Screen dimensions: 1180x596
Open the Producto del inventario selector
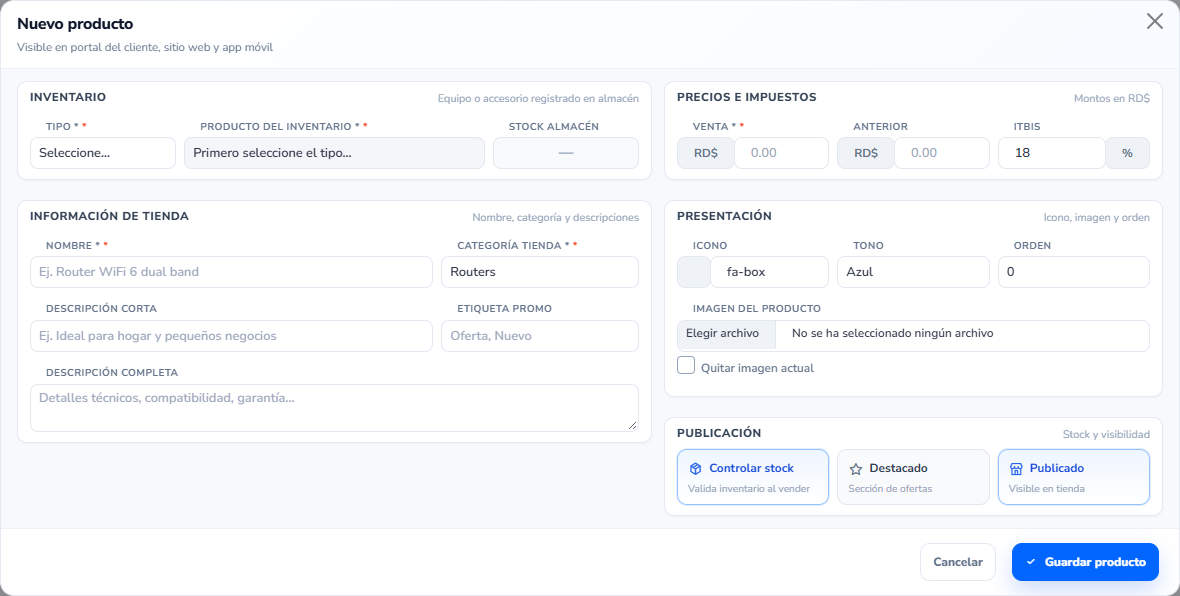pos(334,153)
